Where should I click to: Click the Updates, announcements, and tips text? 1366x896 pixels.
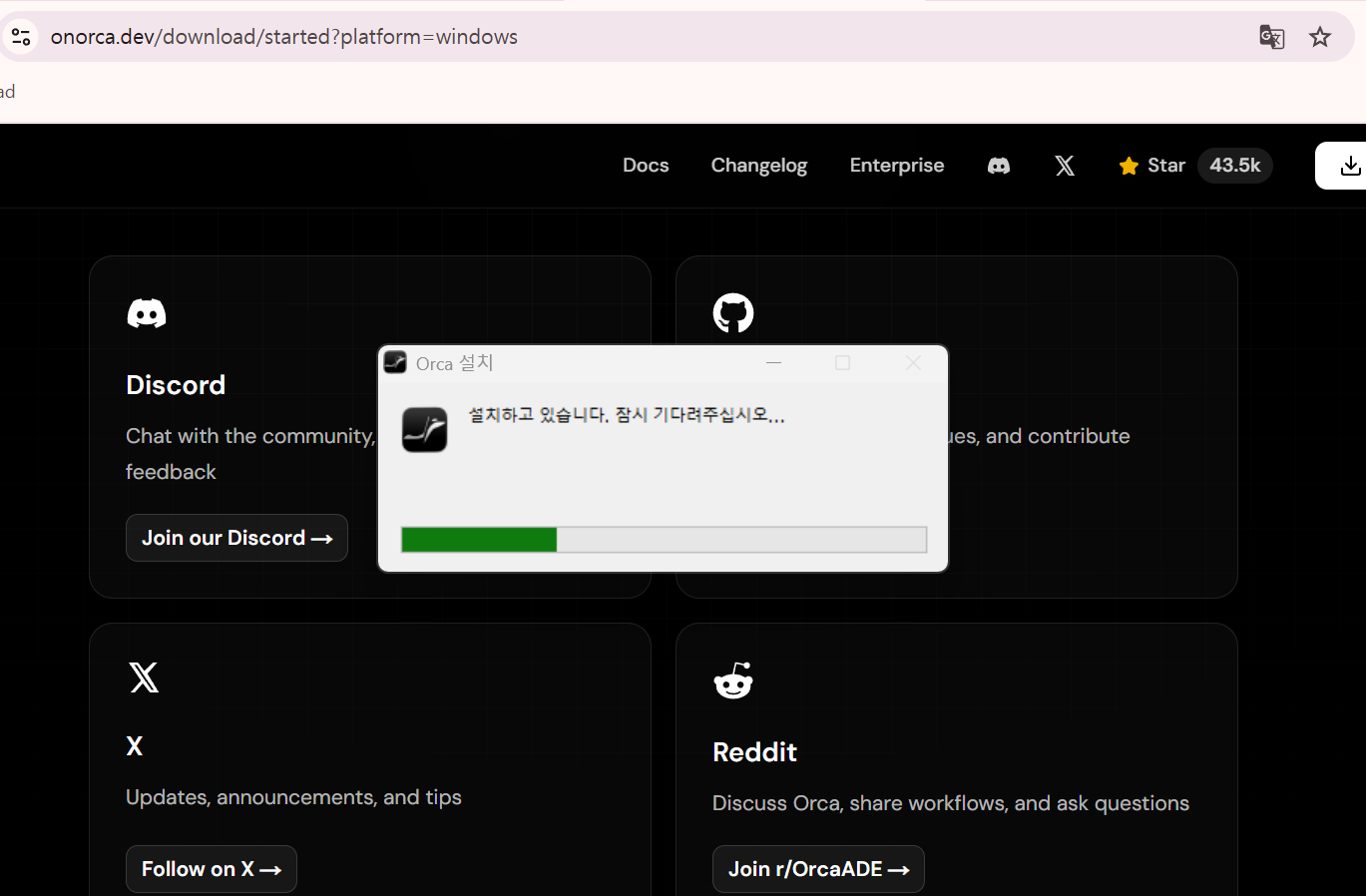pyautogui.click(x=293, y=797)
